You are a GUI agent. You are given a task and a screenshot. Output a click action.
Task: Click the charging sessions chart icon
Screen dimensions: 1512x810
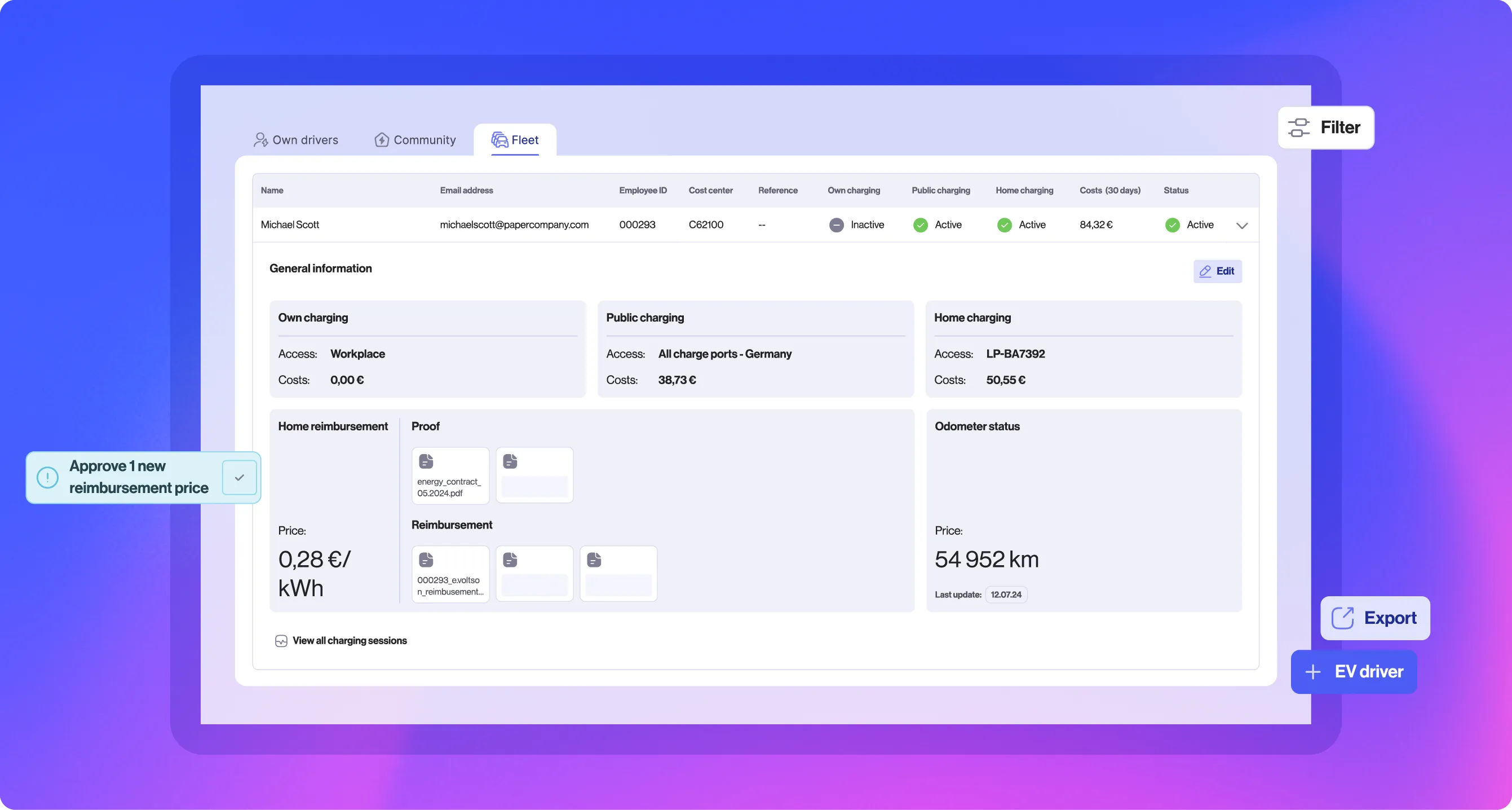tap(281, 641)
